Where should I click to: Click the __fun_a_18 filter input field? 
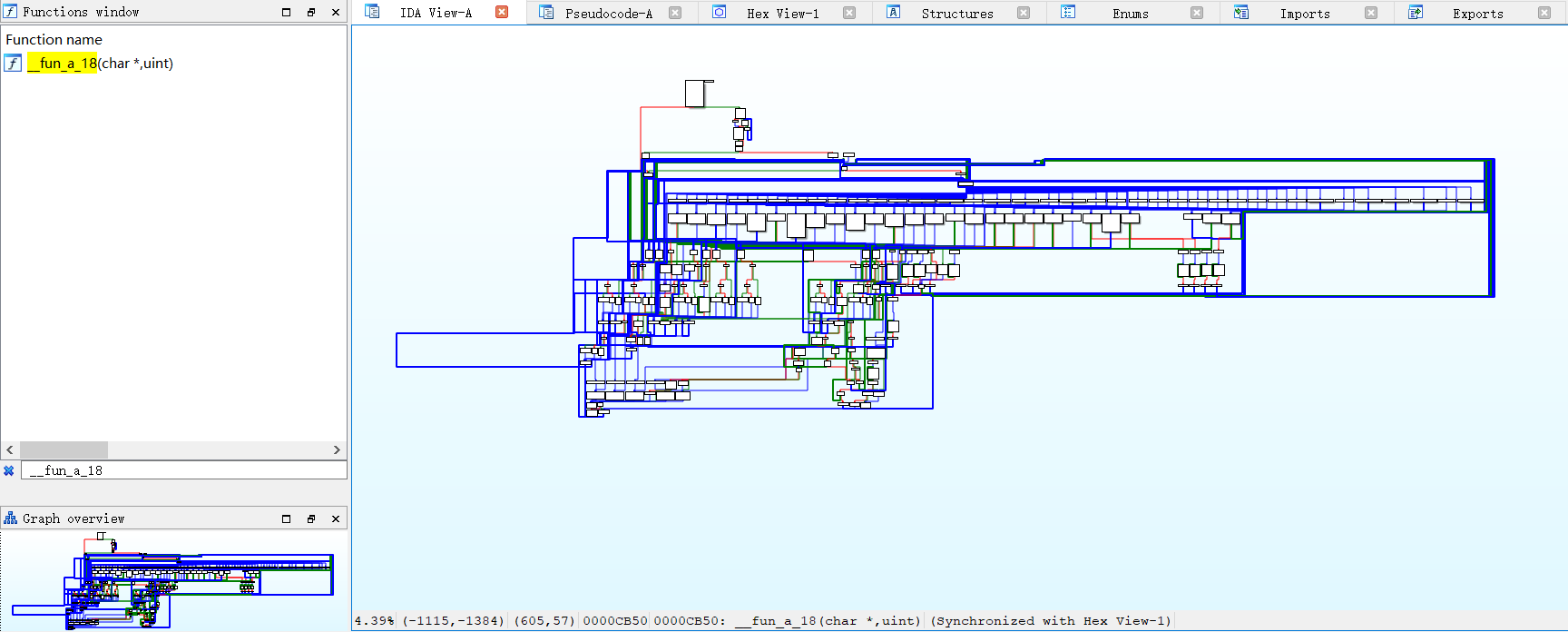pyautogui.click(x=183, y=470)
